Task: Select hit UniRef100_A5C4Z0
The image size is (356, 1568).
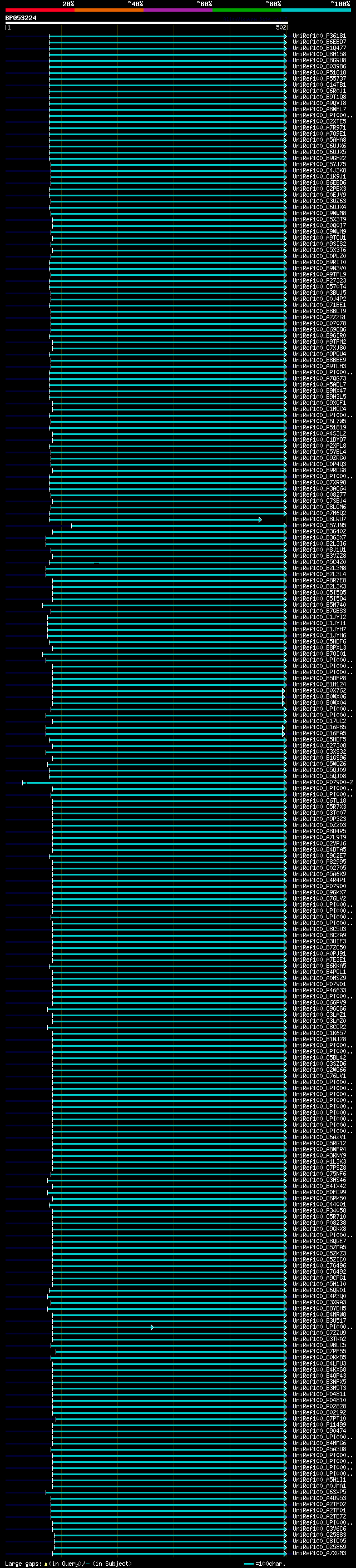Action: (319, 562)
